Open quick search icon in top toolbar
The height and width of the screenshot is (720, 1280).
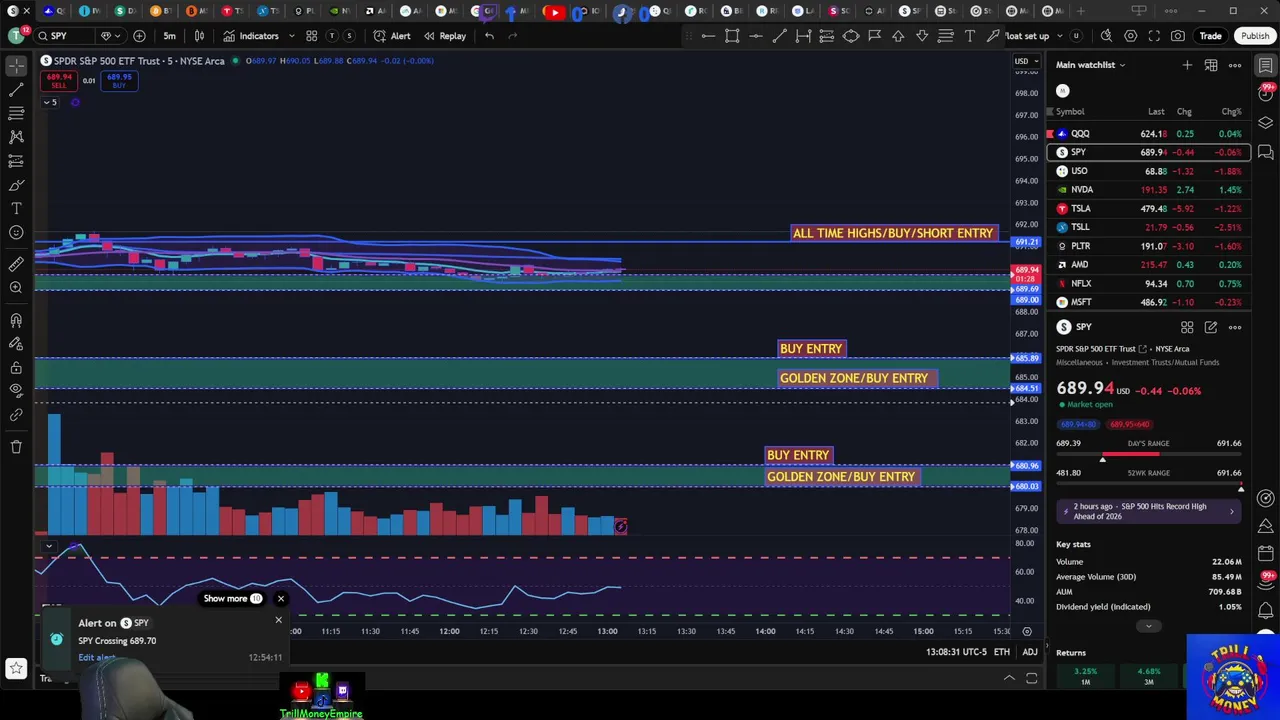(x=1106, y=36)
